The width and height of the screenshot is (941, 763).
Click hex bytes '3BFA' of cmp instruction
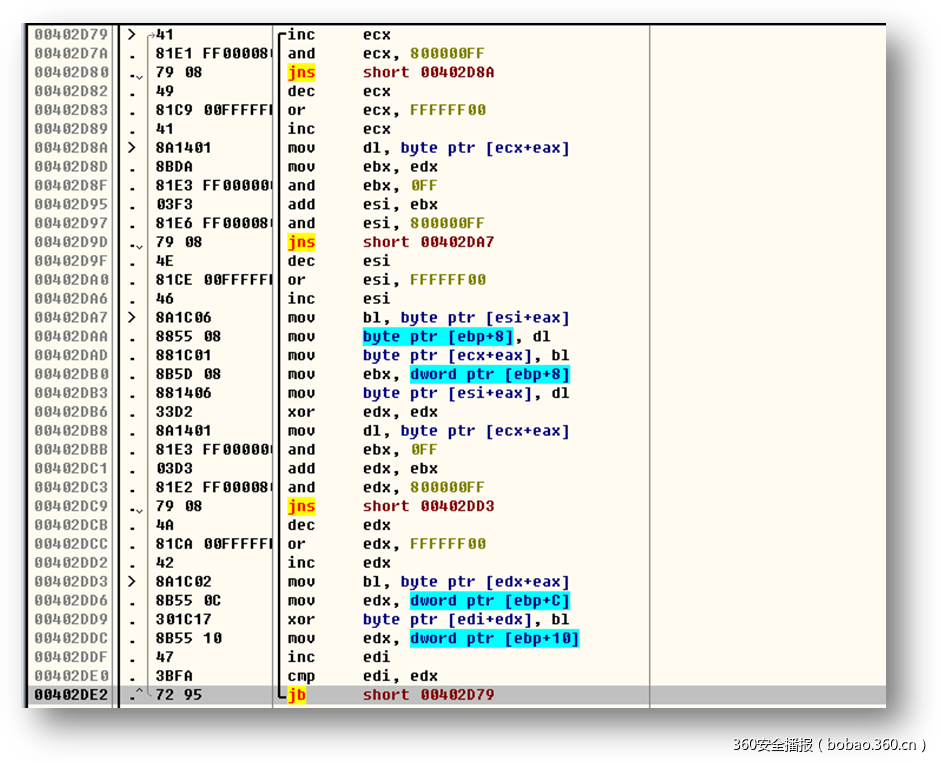174,676
